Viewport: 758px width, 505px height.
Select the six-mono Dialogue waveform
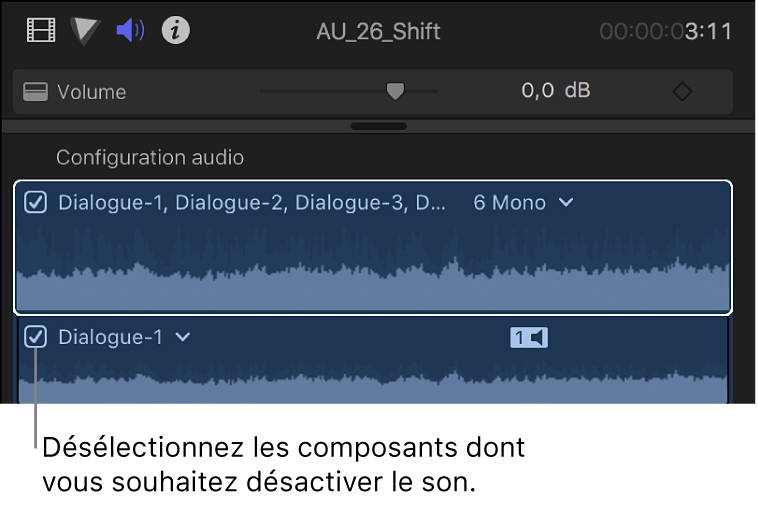(372, 268)
